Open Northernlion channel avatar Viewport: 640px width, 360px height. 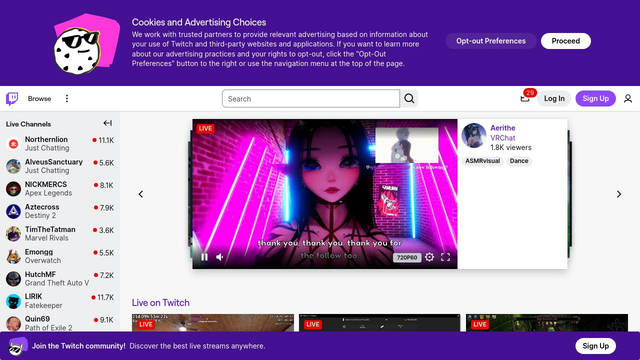click(13, 144)
